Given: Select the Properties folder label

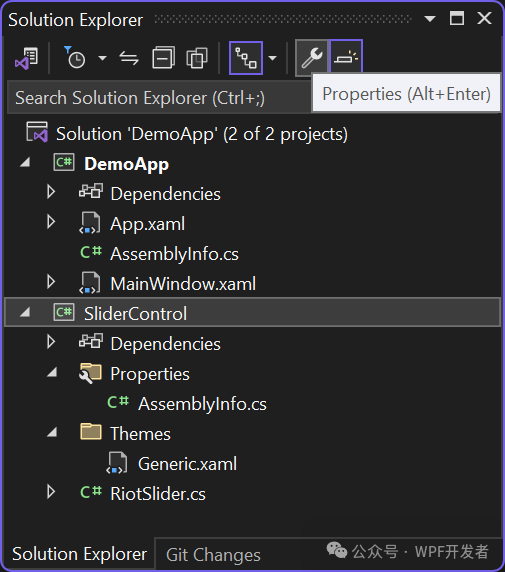Looking at the screenshot, I should tap(150, 374).
